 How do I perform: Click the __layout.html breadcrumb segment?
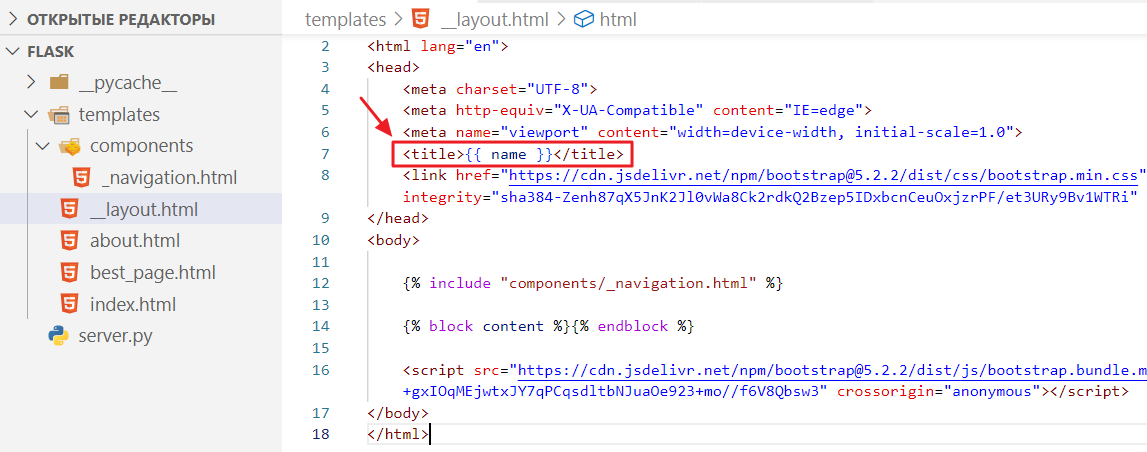click(x=494, y=19)
